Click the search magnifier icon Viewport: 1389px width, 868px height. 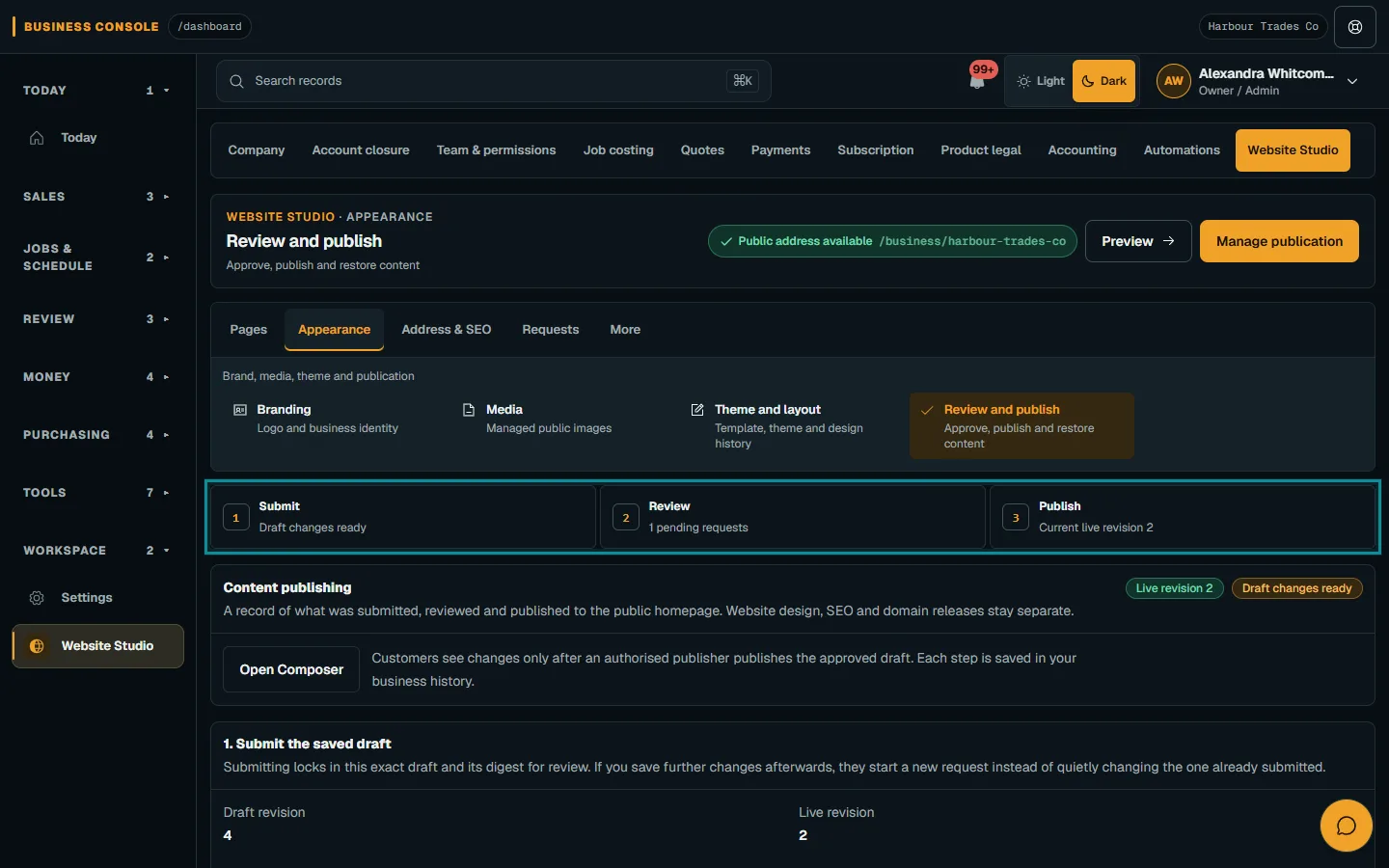[x=236, y=81]
